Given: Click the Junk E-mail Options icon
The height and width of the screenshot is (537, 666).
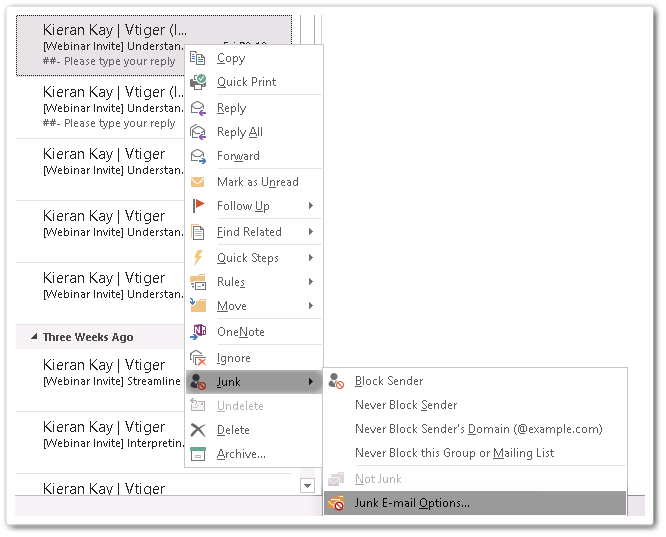Looking at the screenshot, I should (336, 503).
